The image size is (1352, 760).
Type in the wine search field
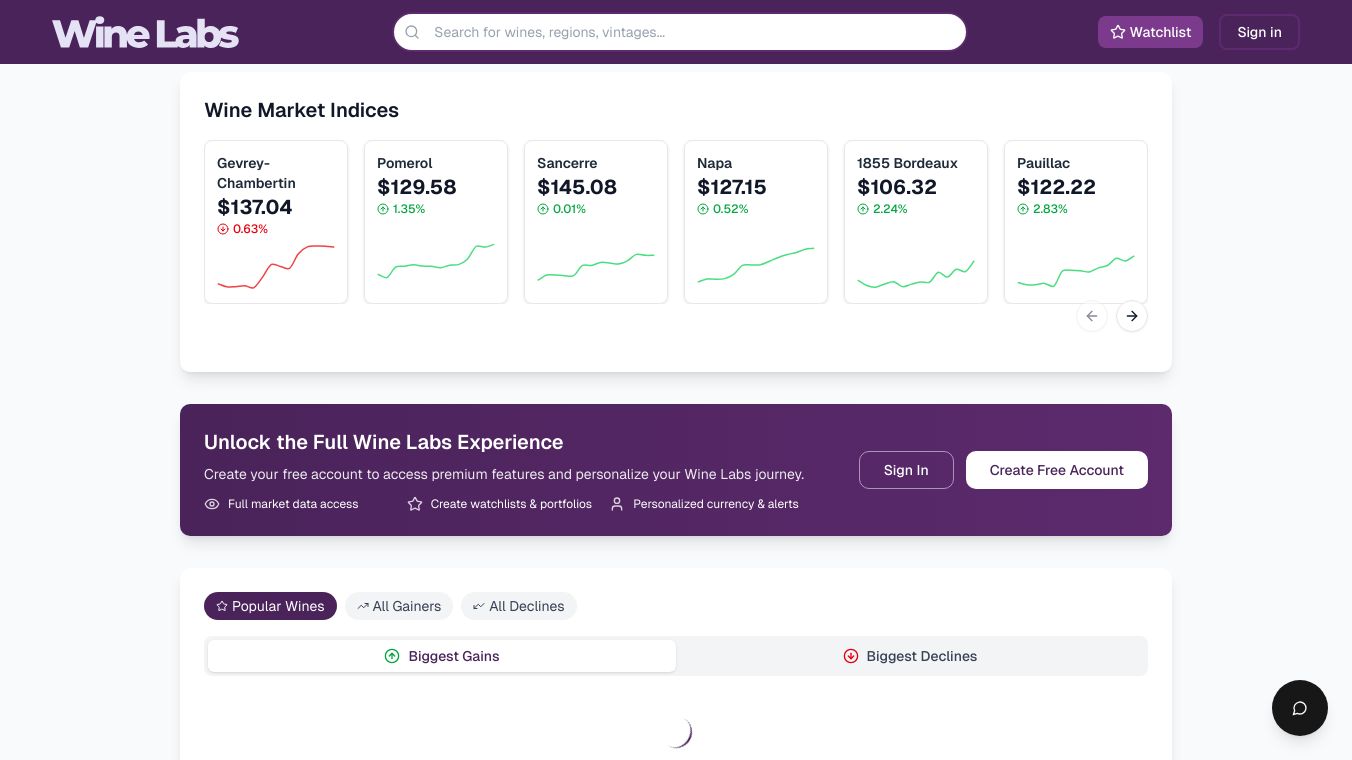coord(690,32)
